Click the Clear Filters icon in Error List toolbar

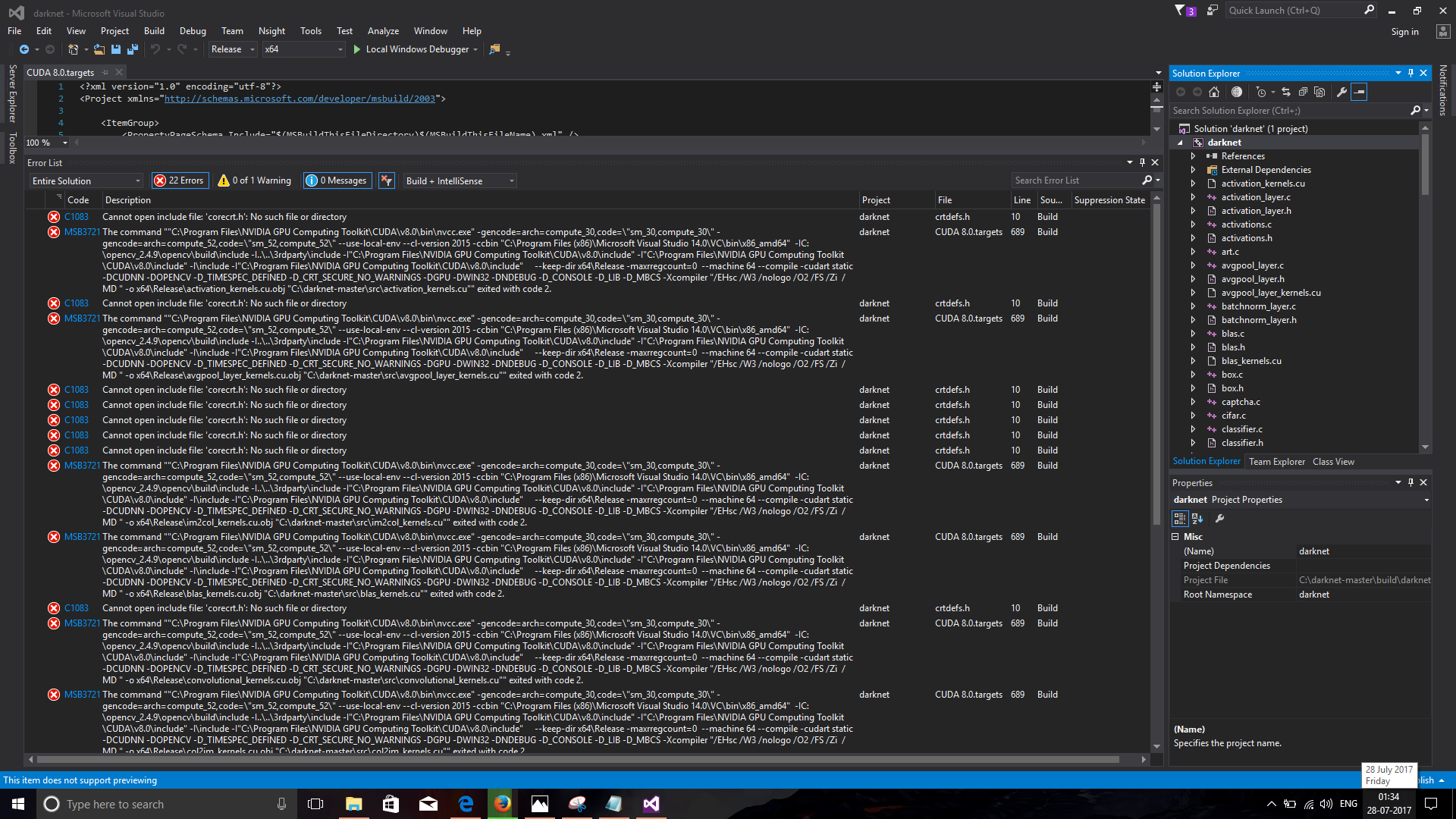click(x=387, y=180)
